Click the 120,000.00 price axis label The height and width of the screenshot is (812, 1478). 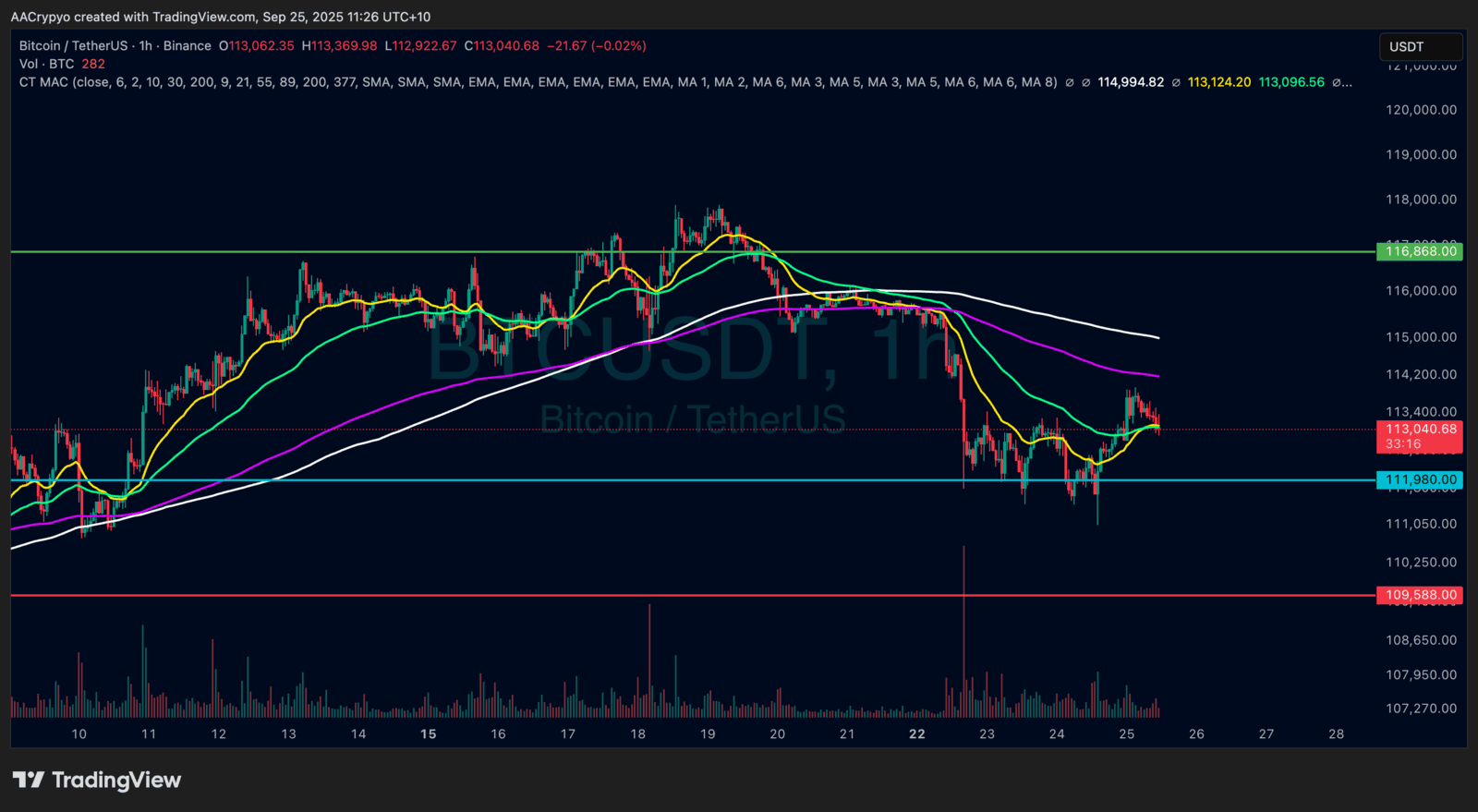pyautogui.click(x=1421, y=110)
